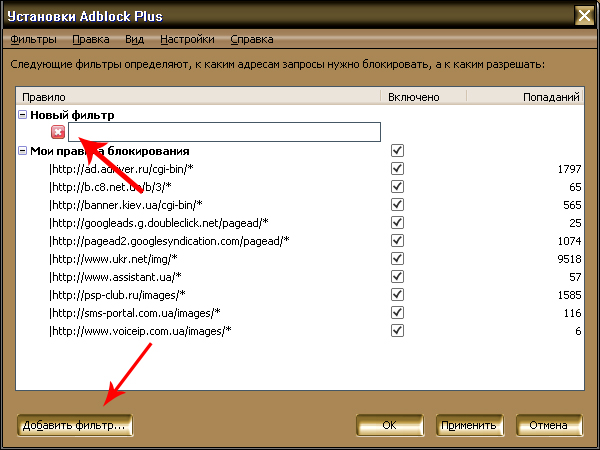The height and width of the screenshot is (450, 600).
Task: Sort by the Включено column header
Action: 423,97
